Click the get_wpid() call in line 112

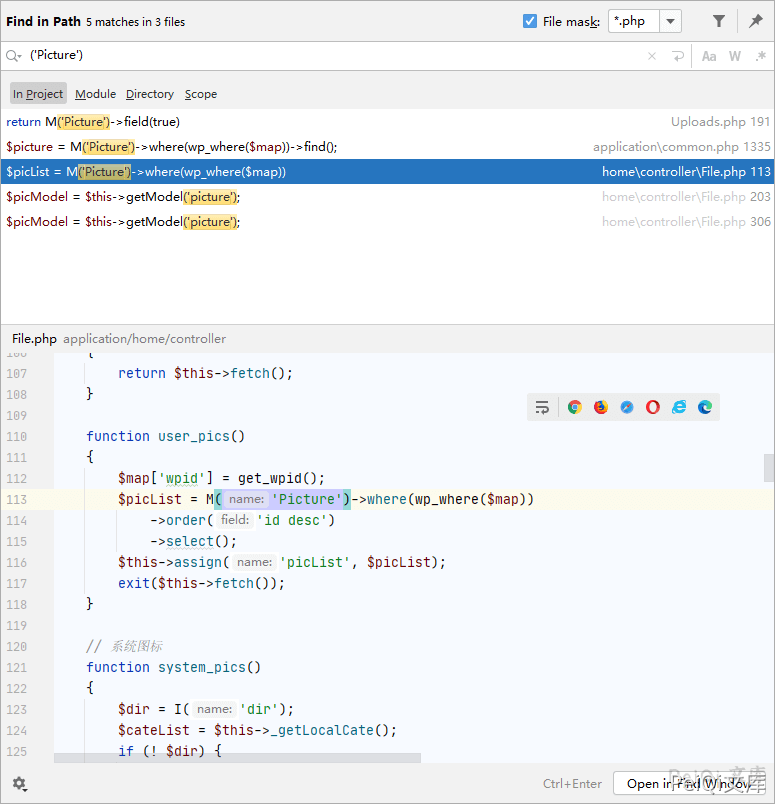pyautogui.click(x=277, y=478)
